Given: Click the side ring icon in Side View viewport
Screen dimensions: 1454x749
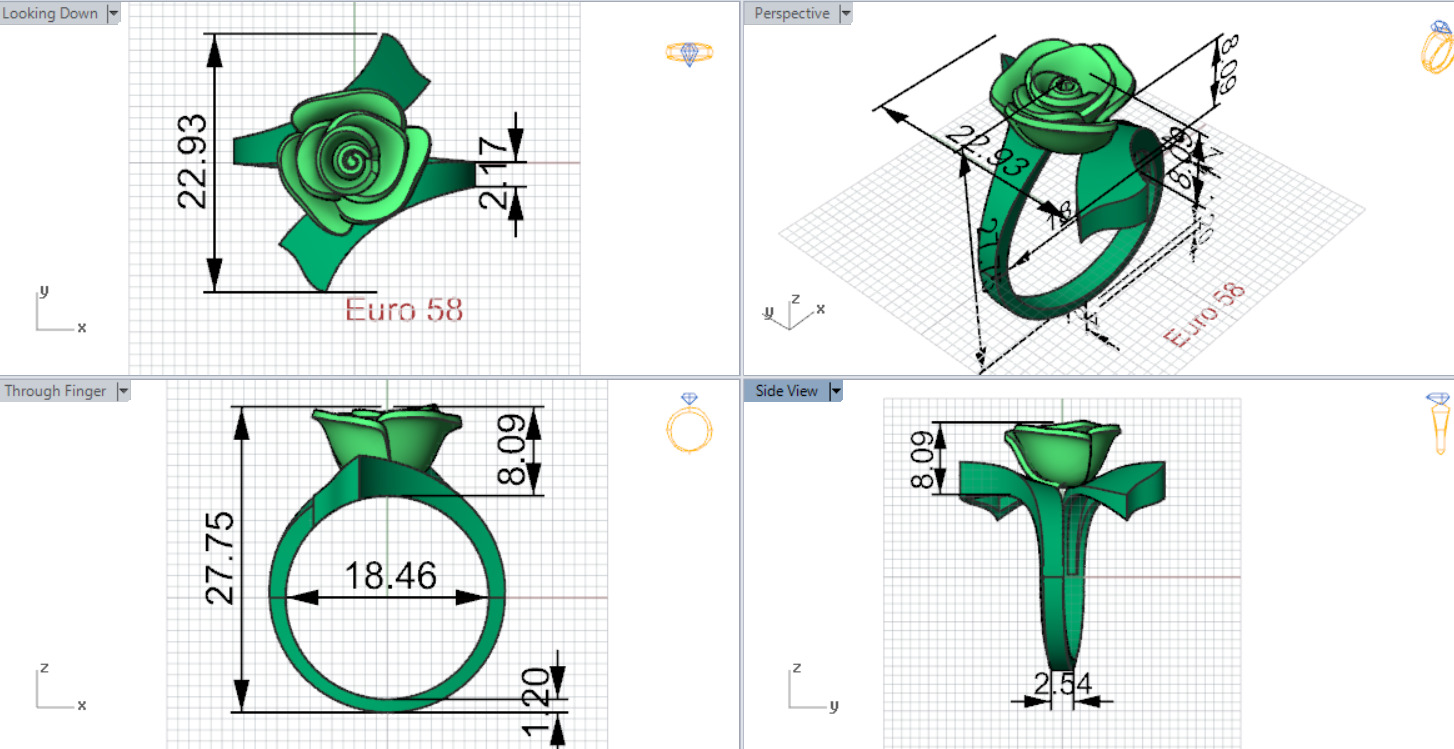Looking at the screenshot, I should click(1438, 424).
